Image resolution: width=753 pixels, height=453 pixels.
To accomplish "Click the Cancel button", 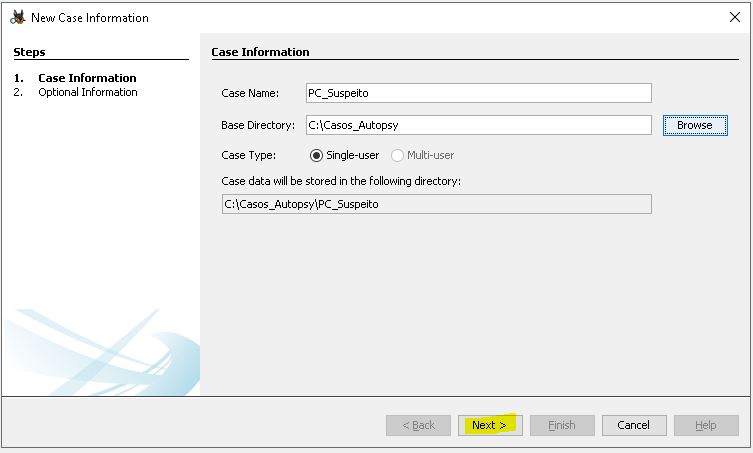I will click(633, 425).
